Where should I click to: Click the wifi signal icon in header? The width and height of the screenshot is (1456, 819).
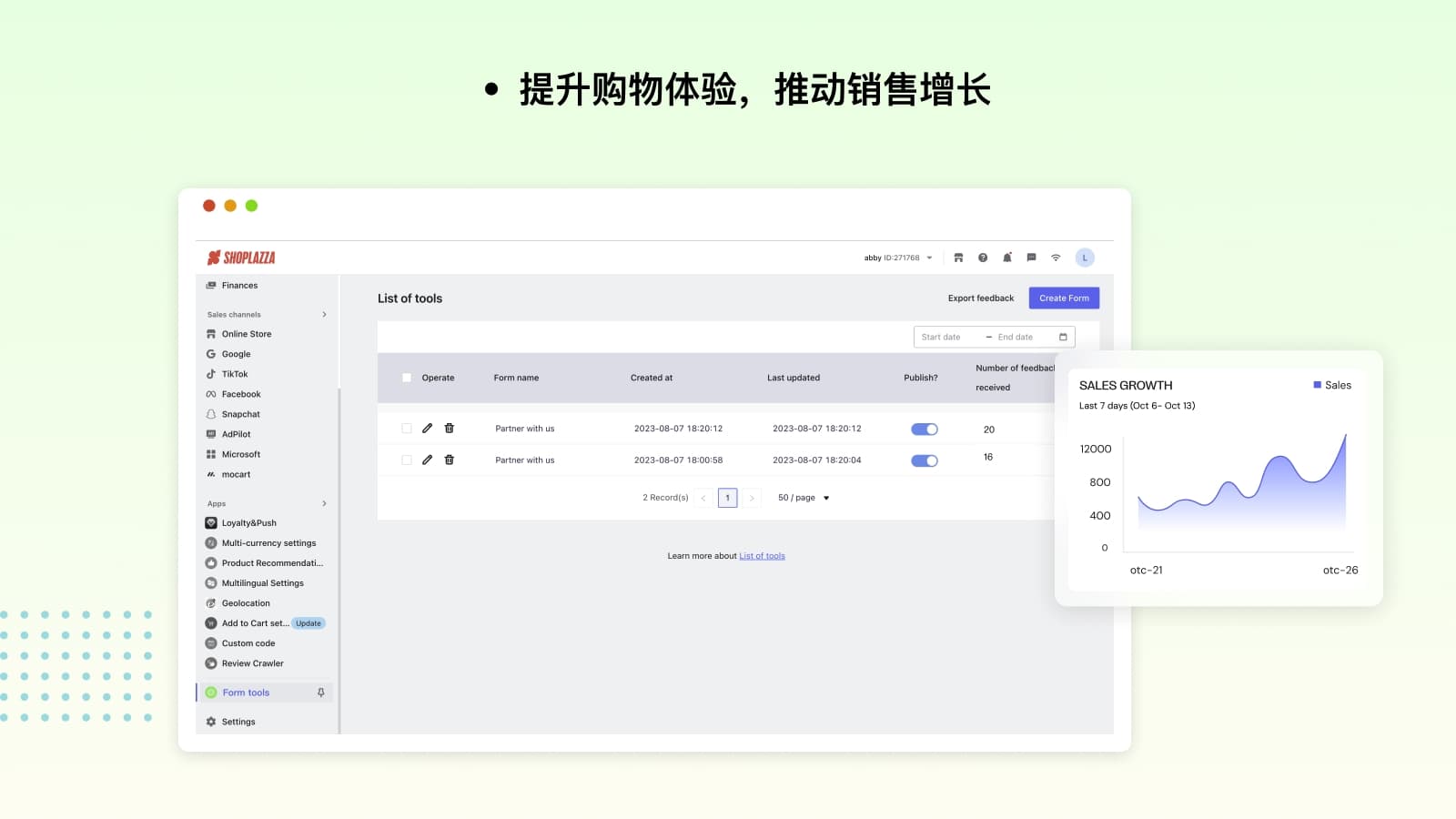coord(1056,258)
